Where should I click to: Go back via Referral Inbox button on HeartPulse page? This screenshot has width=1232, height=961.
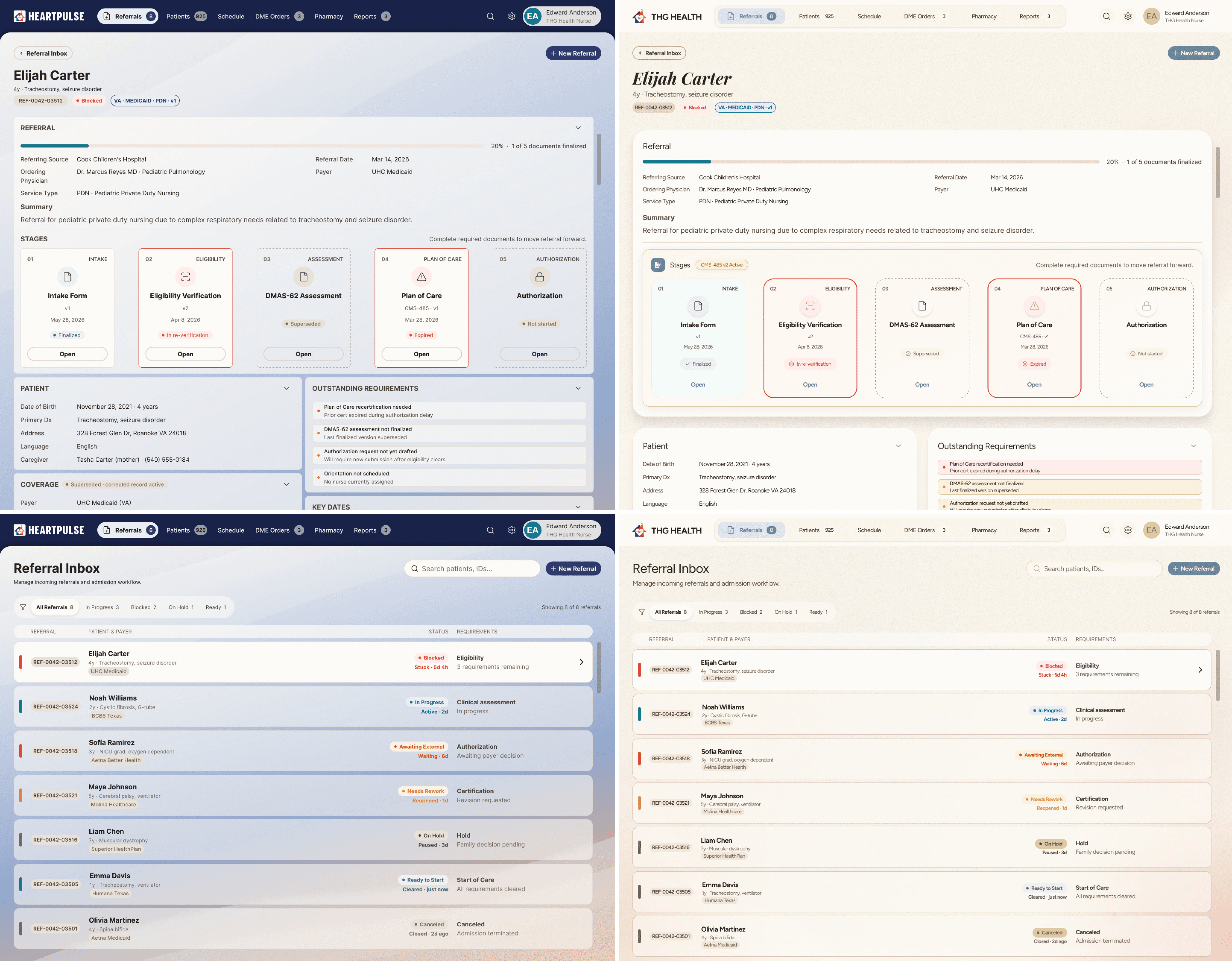43,53
